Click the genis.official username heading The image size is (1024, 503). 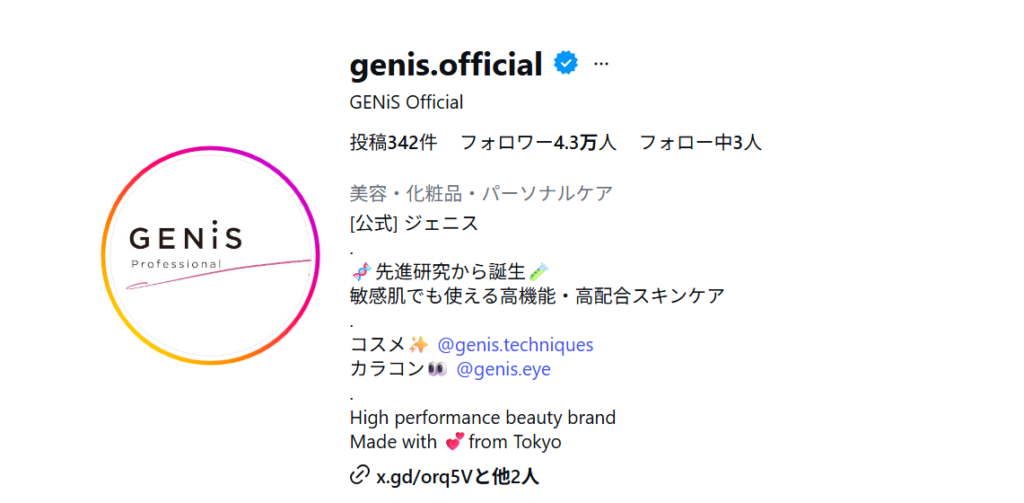point(446,65)
